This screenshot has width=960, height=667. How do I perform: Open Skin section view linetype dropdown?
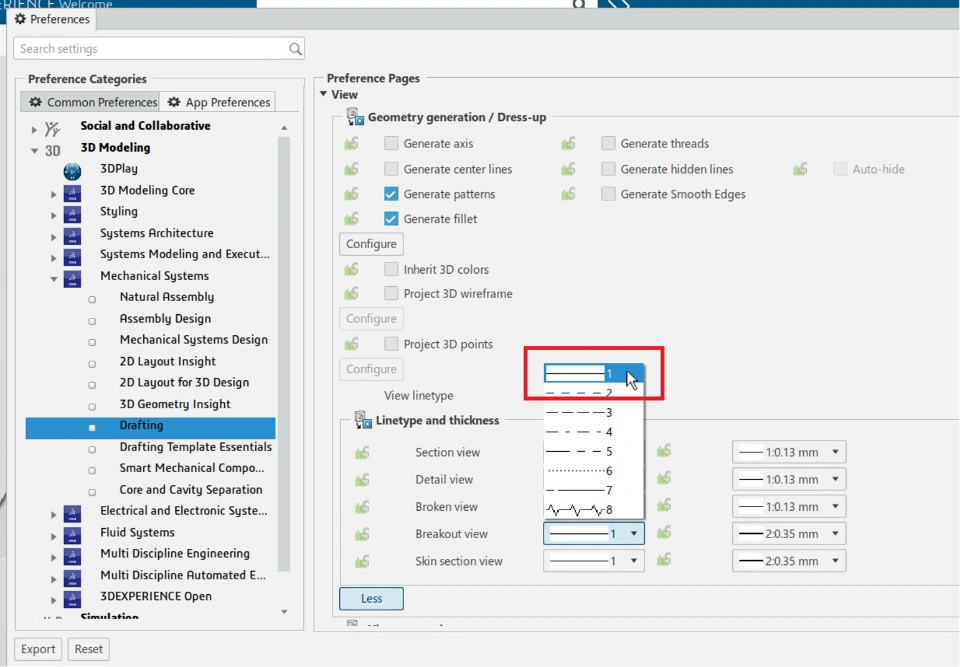click(x=594, y=560)
